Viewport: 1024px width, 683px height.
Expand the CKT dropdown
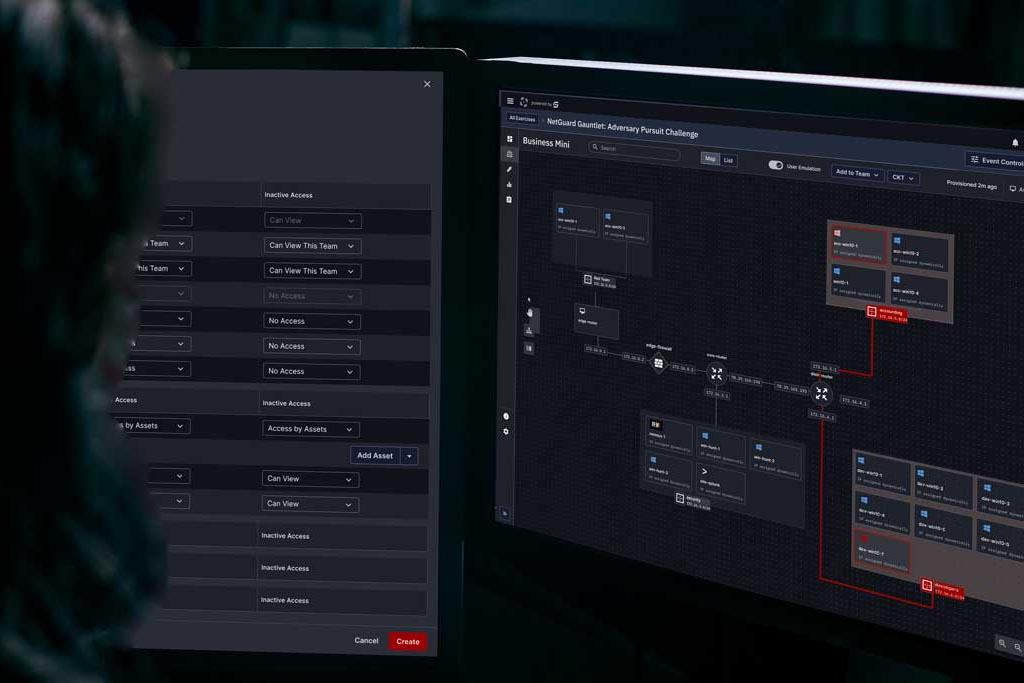901,178
